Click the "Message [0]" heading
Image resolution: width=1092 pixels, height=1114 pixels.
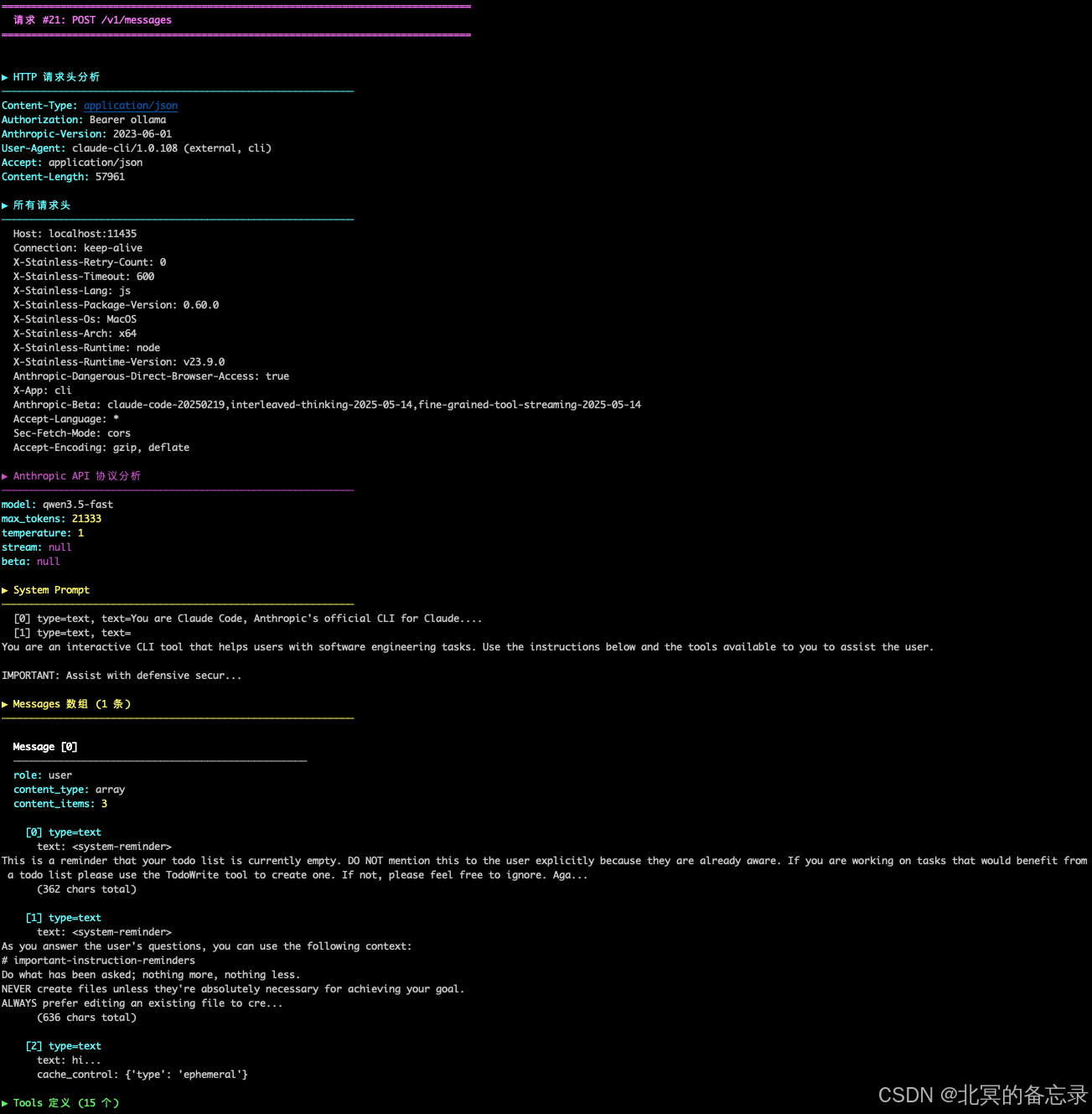click(45, 747)
